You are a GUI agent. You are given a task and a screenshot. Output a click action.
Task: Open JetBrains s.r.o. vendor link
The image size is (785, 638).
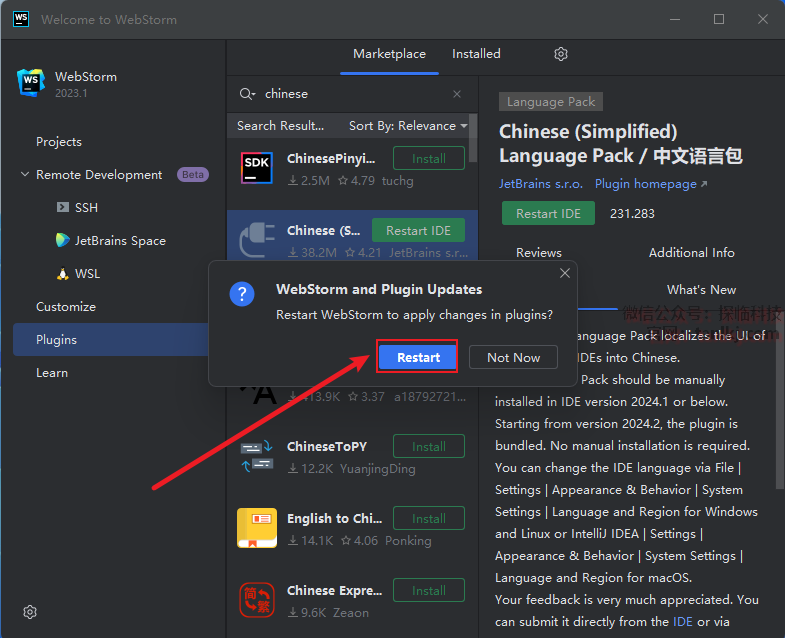(x=541, y=184)
